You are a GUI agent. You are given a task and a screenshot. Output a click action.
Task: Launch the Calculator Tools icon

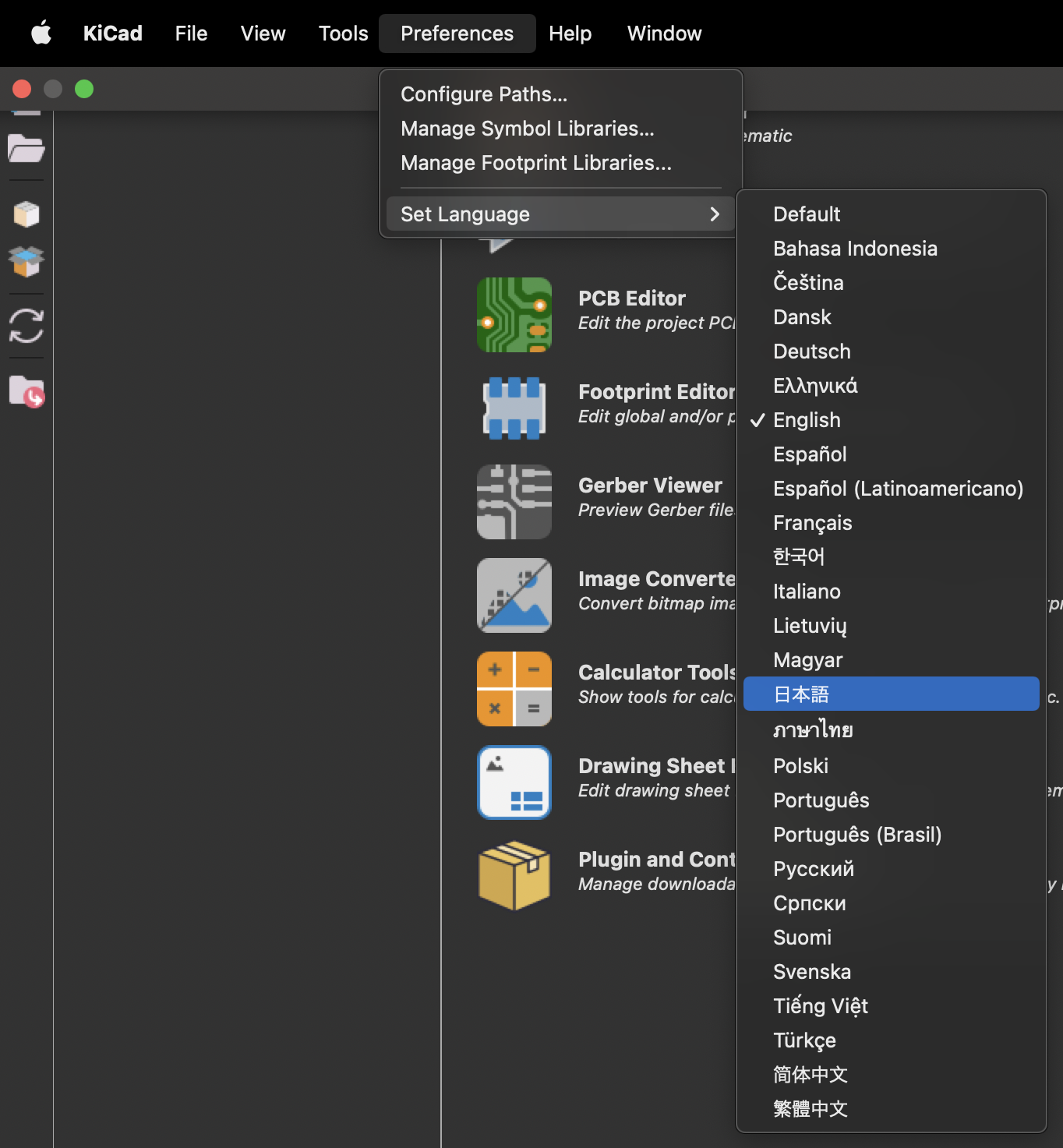514,689
